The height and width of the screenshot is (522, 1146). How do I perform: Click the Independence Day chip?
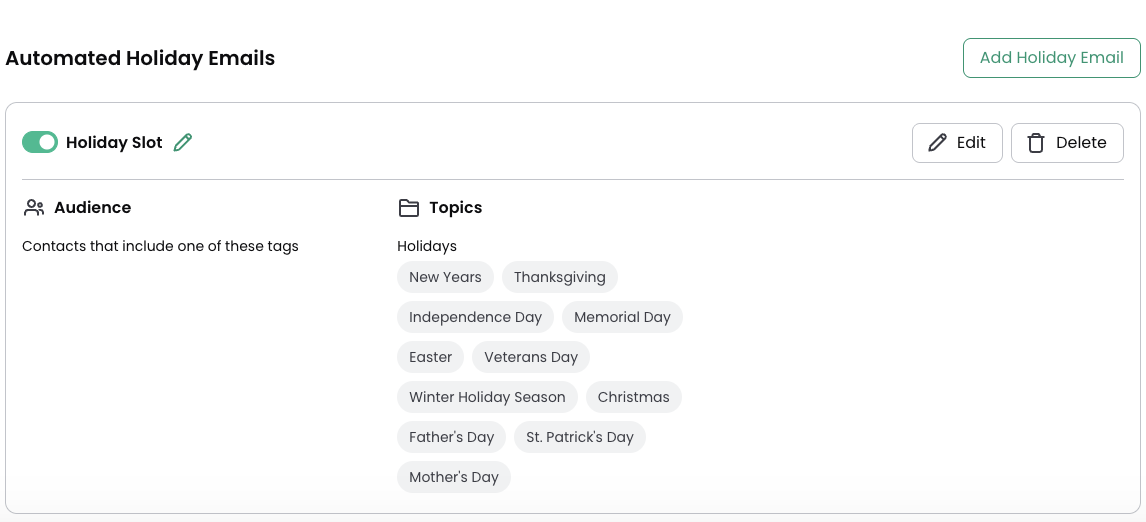[x=475, y=317]
